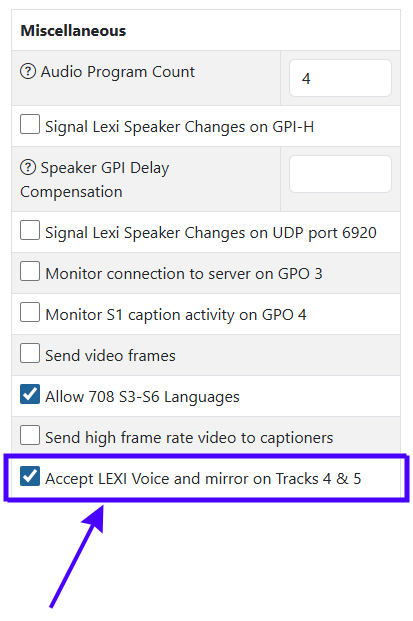Toggle Monitor S1 caption activity on GPO 4 checkbox
This screenshot has width=413, height=621.
30,312
